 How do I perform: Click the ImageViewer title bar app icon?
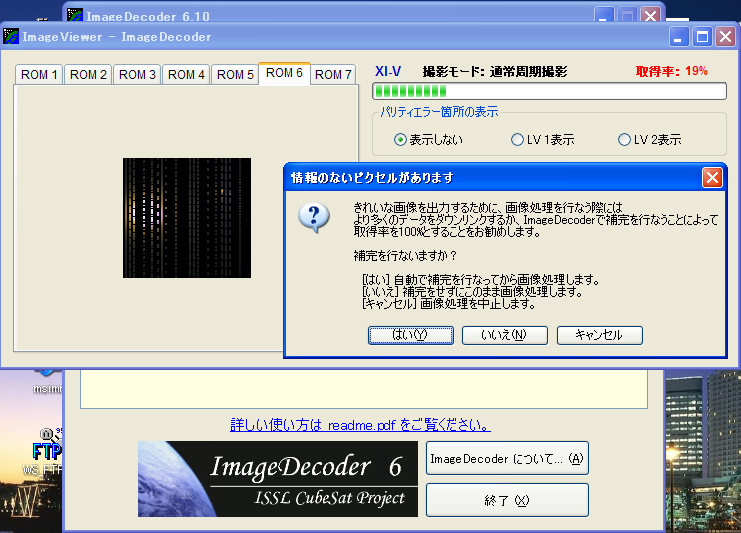(x=11, y=36)
